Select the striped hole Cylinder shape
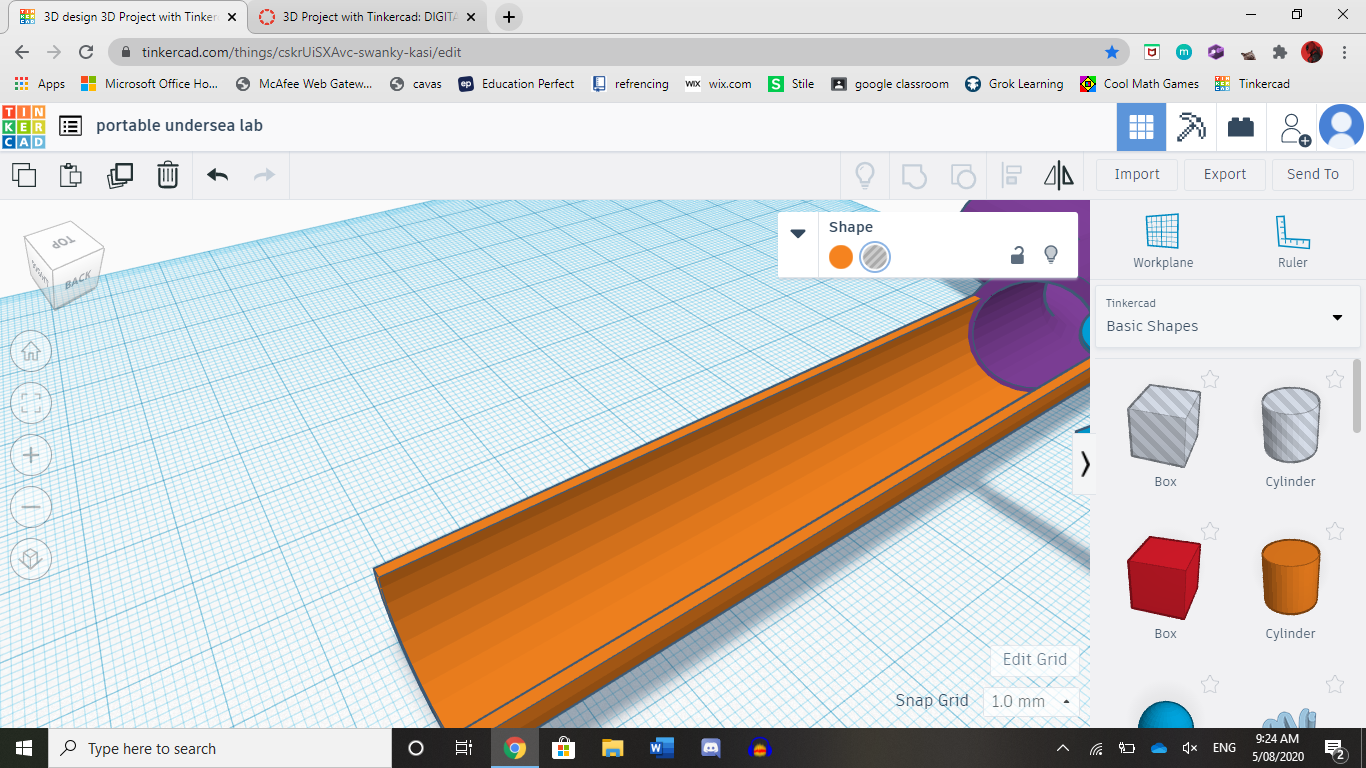The image size is (1366, 768). [1290, 425]
